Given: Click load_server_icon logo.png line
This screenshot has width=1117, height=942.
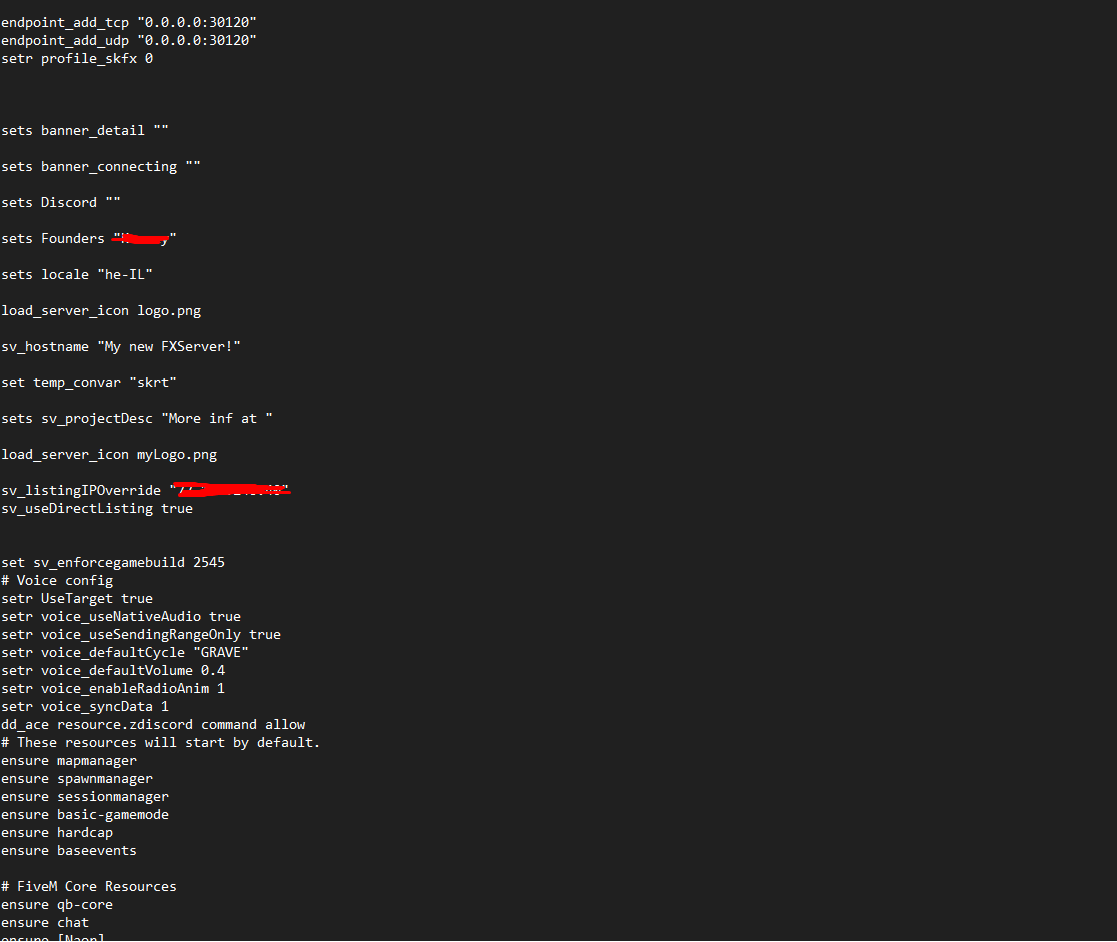Looking at the screenshot, I should pos(101,311).
